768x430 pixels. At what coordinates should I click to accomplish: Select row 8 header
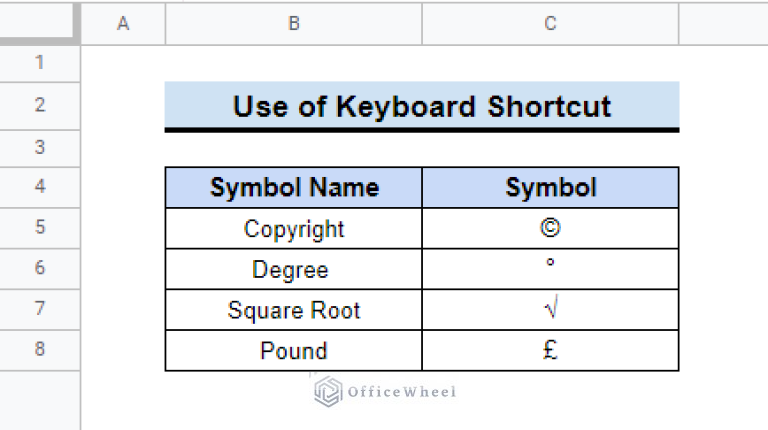(x=40, y=350)
